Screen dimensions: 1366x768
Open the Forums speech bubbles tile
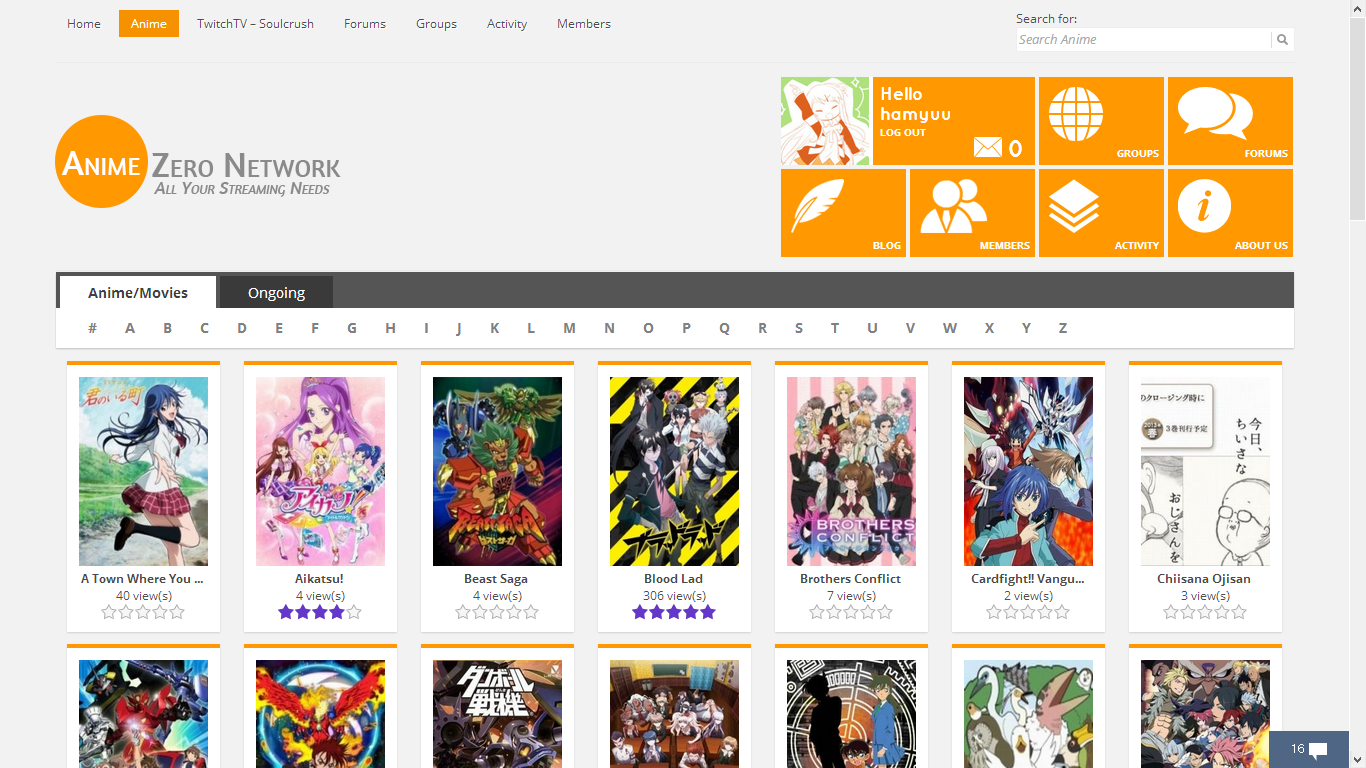pyautogui.click(x=1230, y=121)
